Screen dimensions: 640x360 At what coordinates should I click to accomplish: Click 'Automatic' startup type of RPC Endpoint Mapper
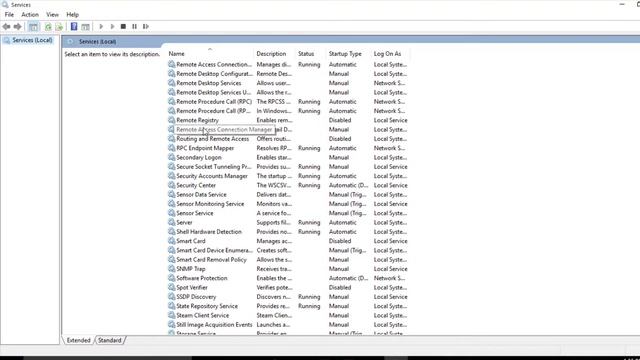343,148
